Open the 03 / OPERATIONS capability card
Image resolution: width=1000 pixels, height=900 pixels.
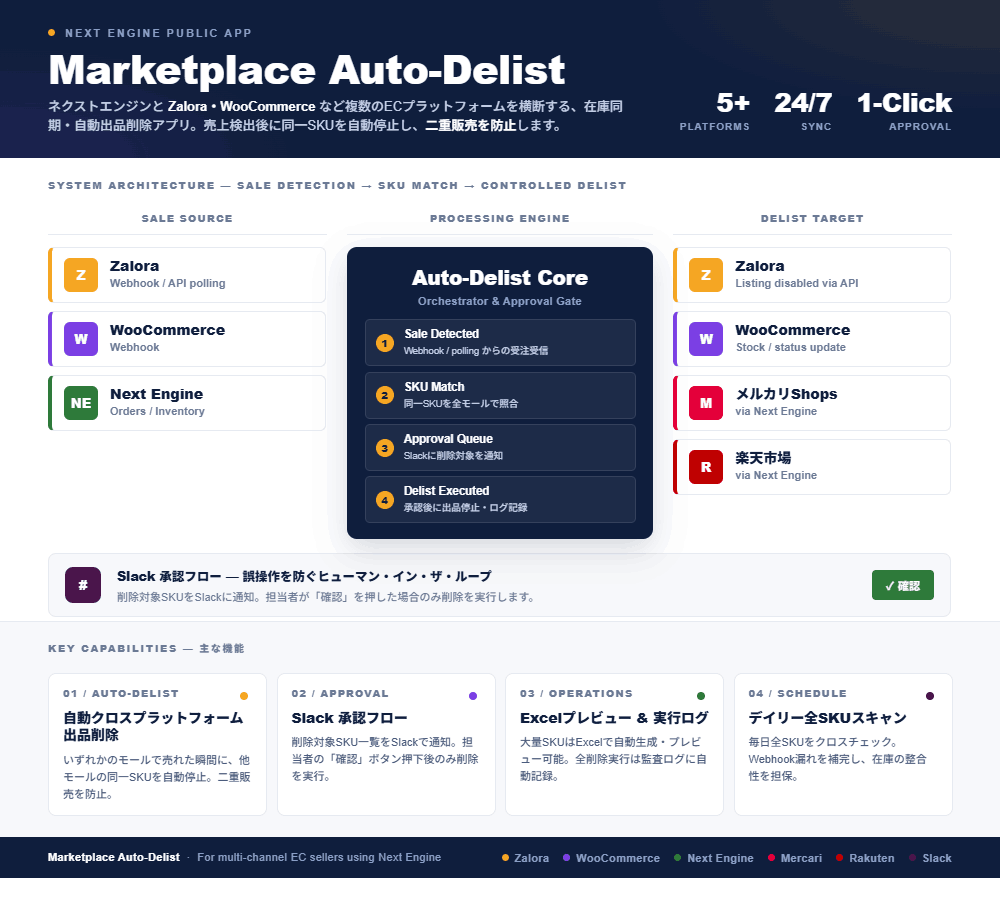(615, 744)
